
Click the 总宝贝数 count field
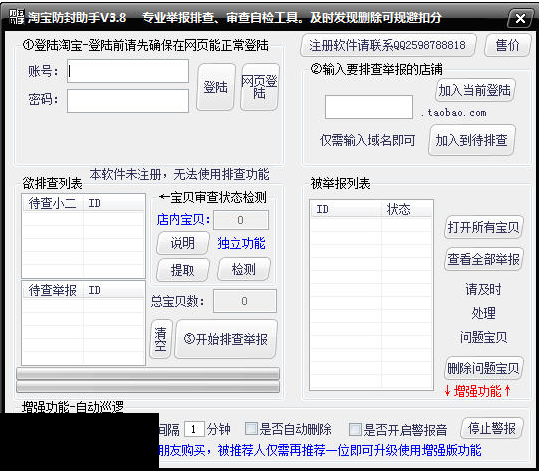click(x=244, y=301)
